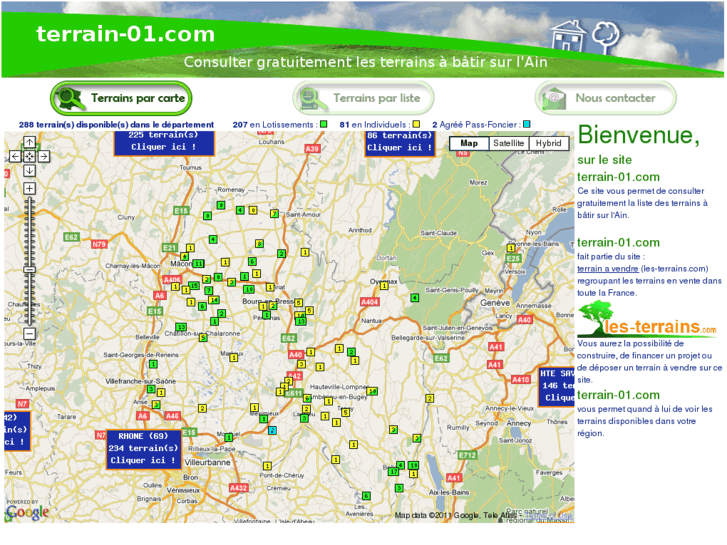Select green 4 marker near Saint-Genis-Pouilly
727x545 pixels.
pos(415,298)
